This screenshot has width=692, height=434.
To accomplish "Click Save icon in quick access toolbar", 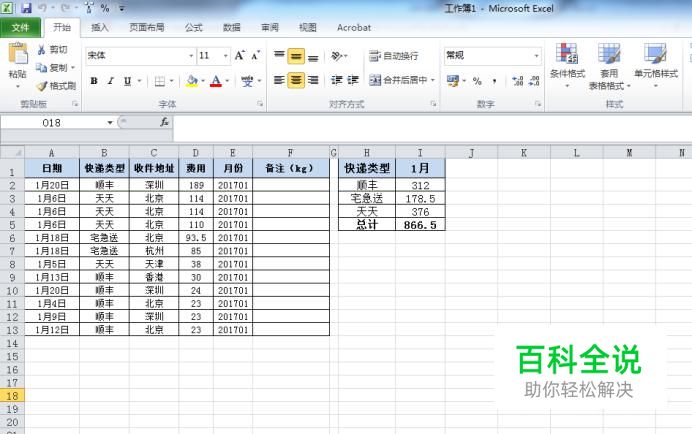I will [x=26, y=8].
